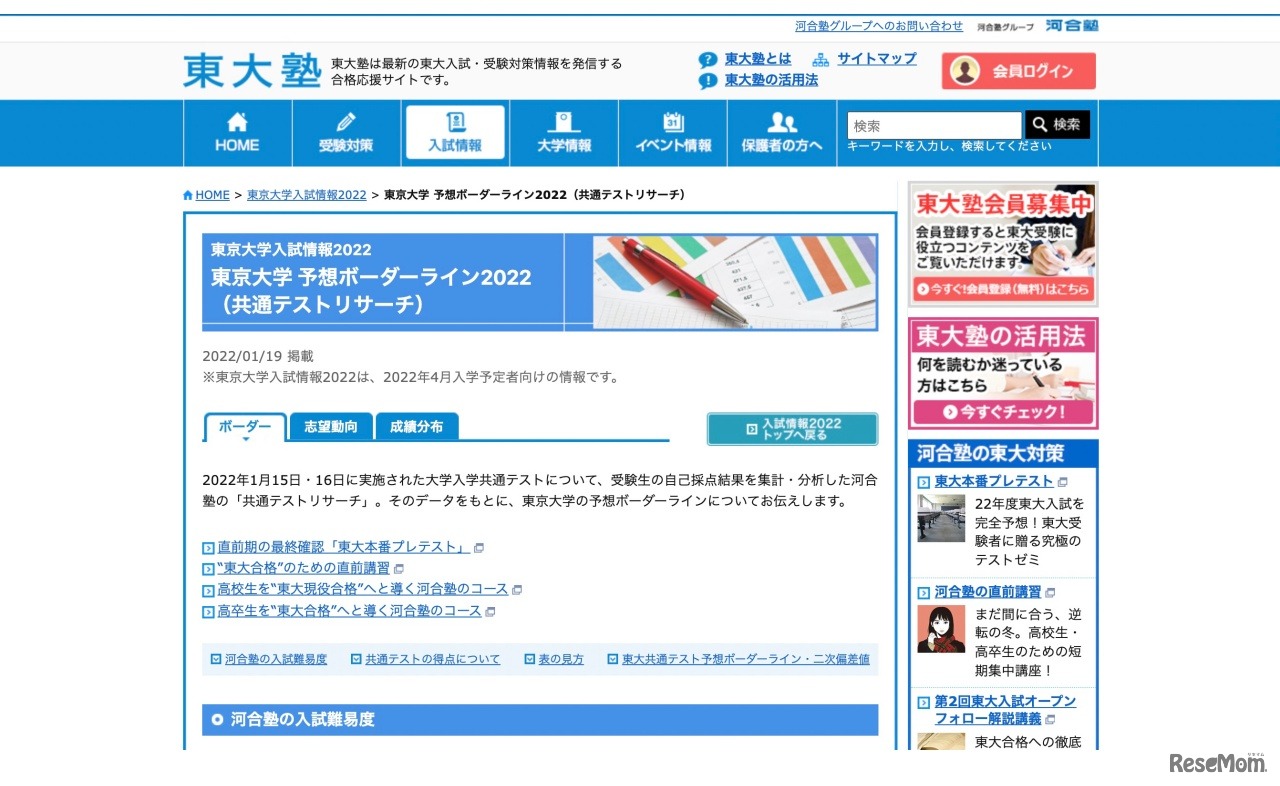The width and height of the screenshot is (1280, 786).
Task: Open the 東大塾とは link
Action: coord(758,59)
